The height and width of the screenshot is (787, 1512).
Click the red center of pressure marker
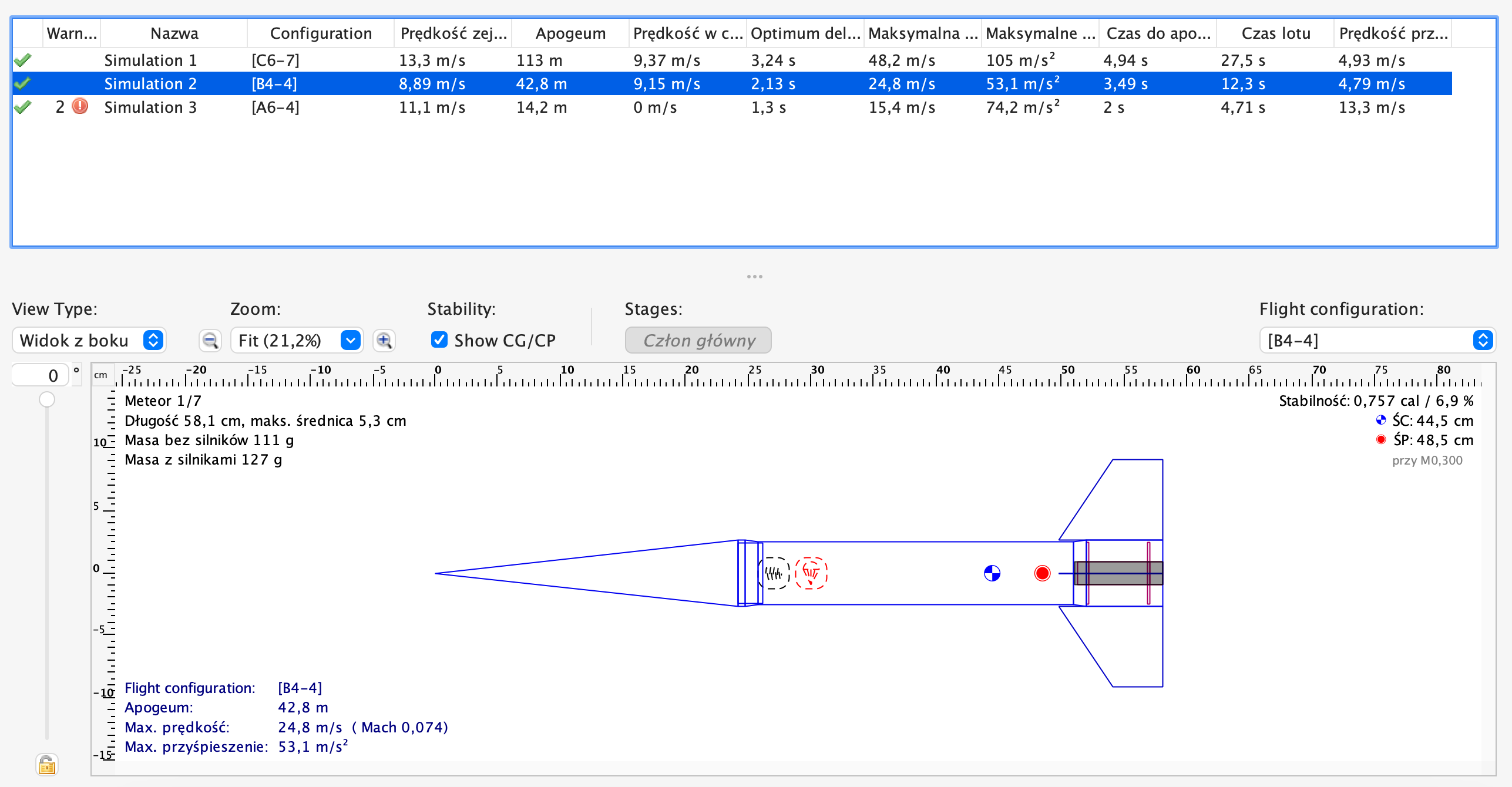coord(1042,573)
